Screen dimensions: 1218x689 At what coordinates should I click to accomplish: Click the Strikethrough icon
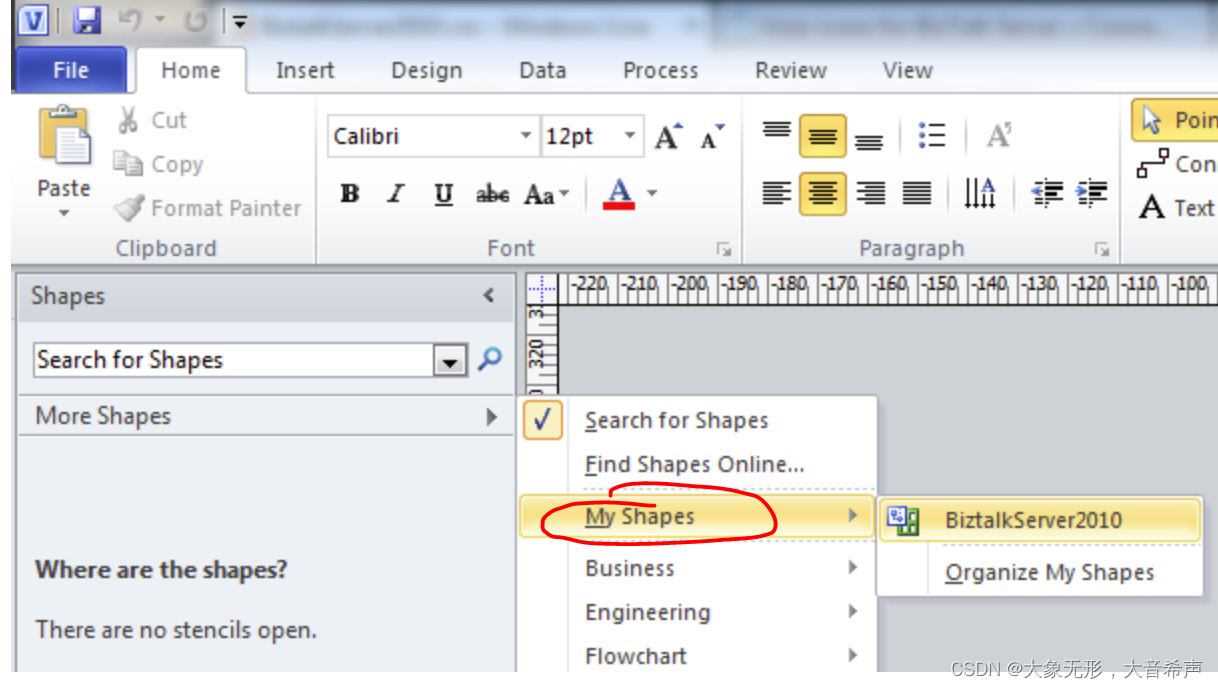click(x=492, y=194)
